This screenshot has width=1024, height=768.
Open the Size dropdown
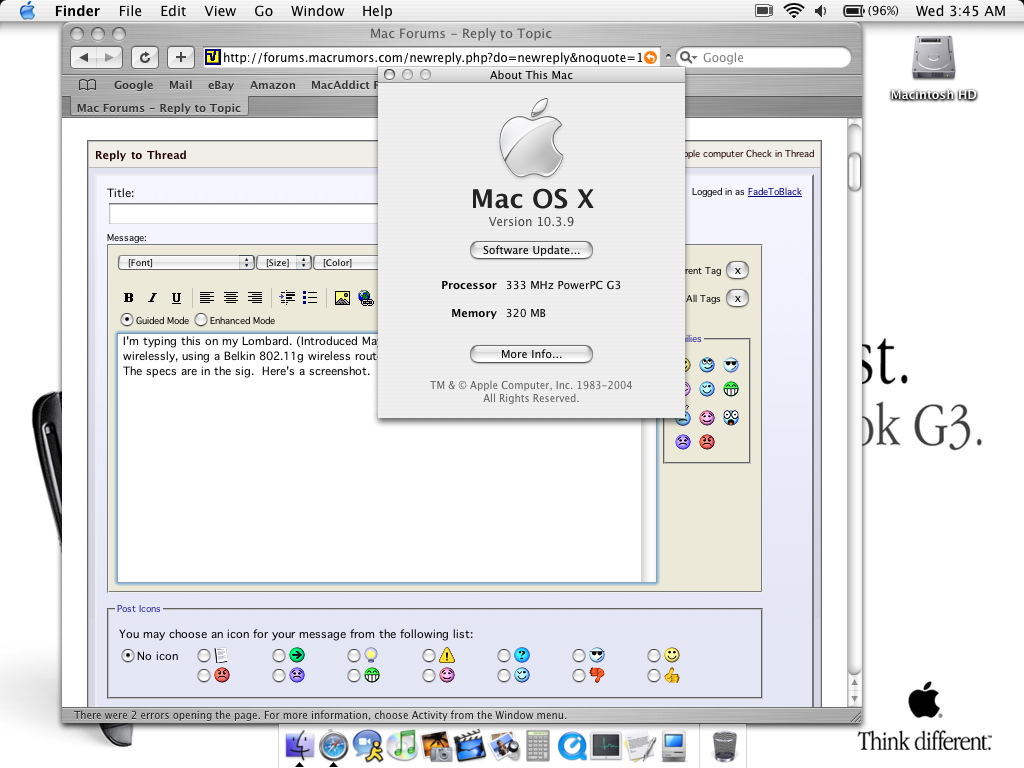283,262
